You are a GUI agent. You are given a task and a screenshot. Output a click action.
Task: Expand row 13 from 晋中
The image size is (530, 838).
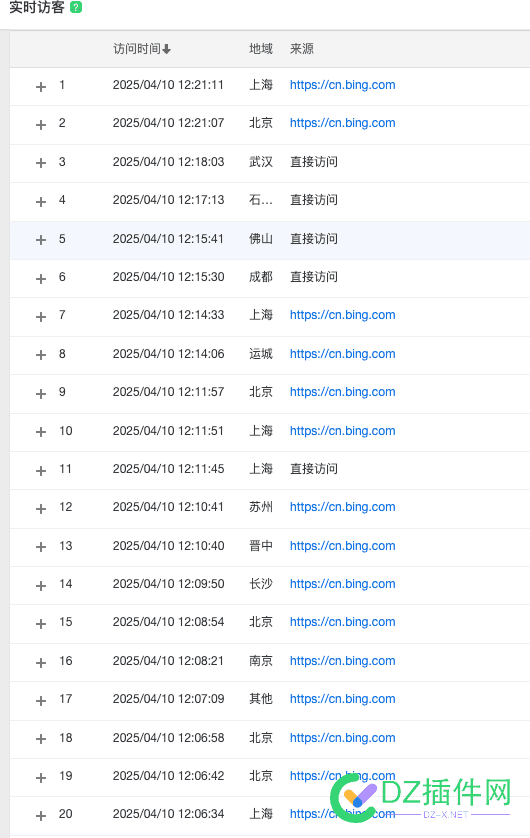[41, 547]
